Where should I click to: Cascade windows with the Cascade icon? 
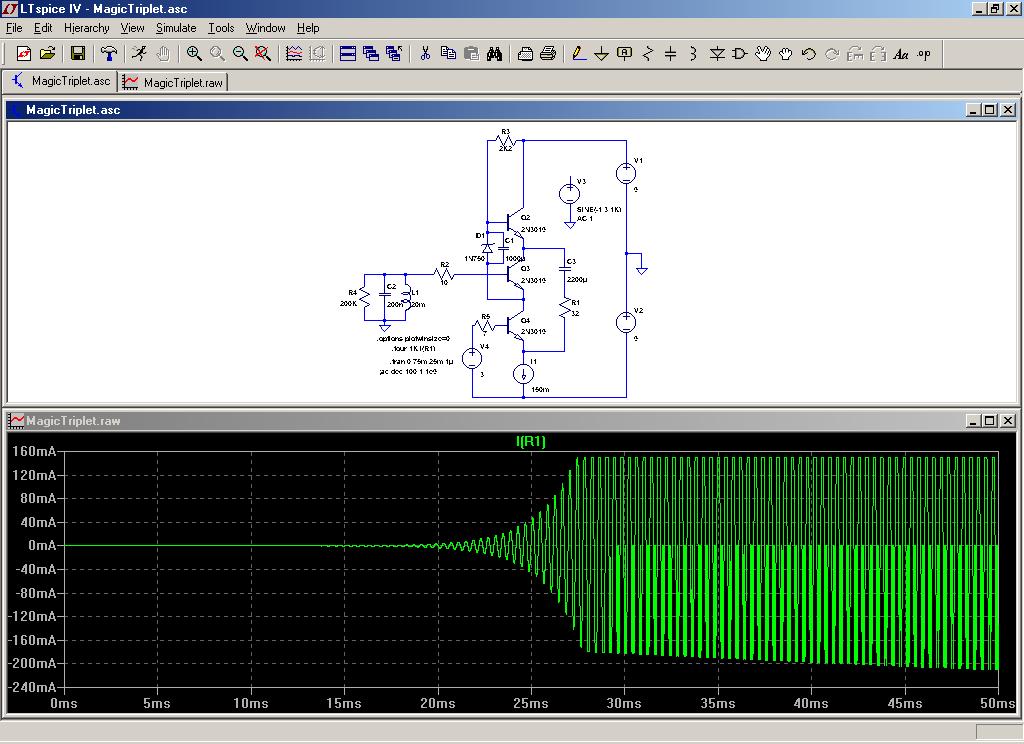click(371, 54)
